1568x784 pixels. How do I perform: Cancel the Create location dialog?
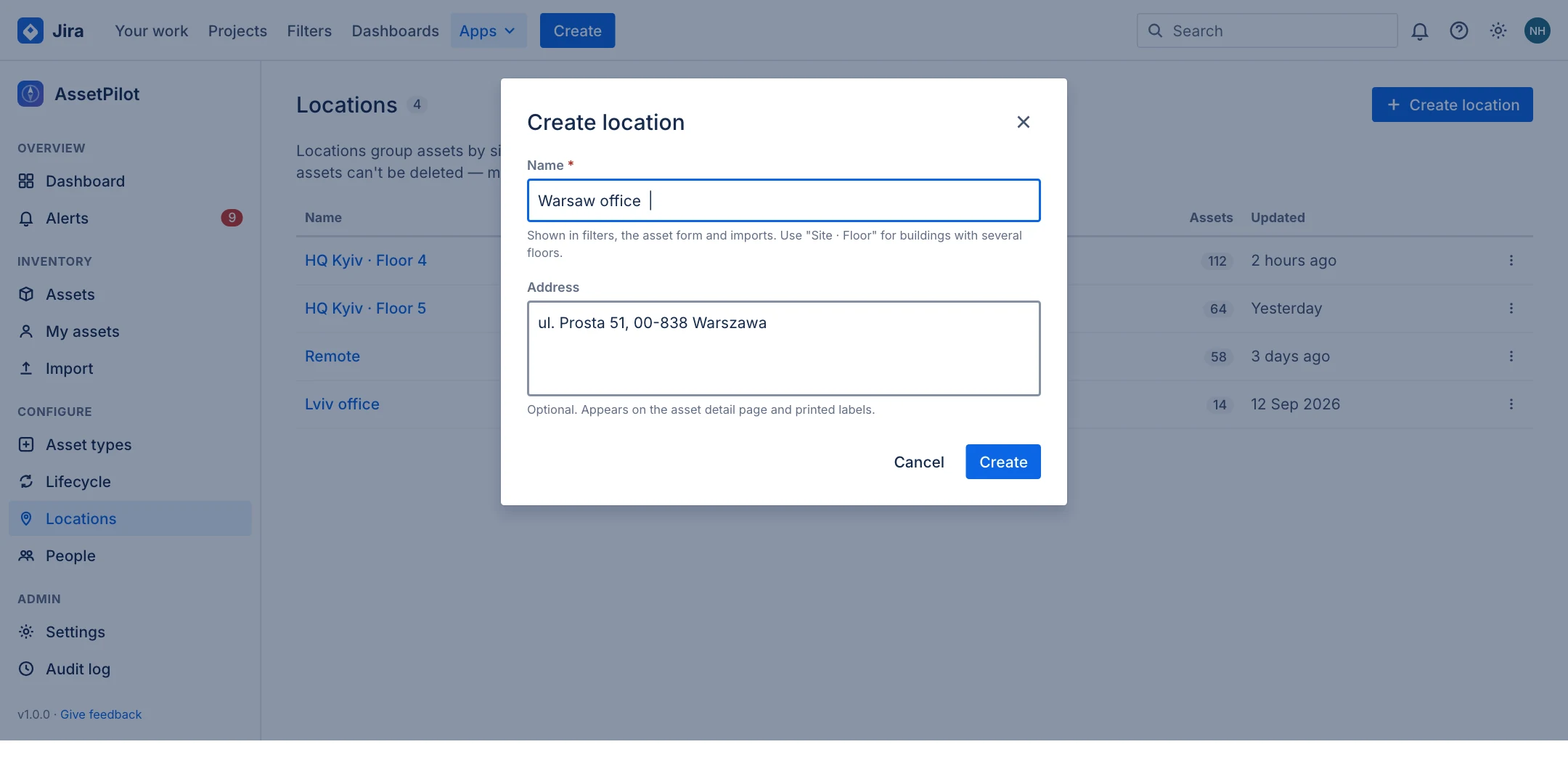pyautogui.click(x=919, y=462)
